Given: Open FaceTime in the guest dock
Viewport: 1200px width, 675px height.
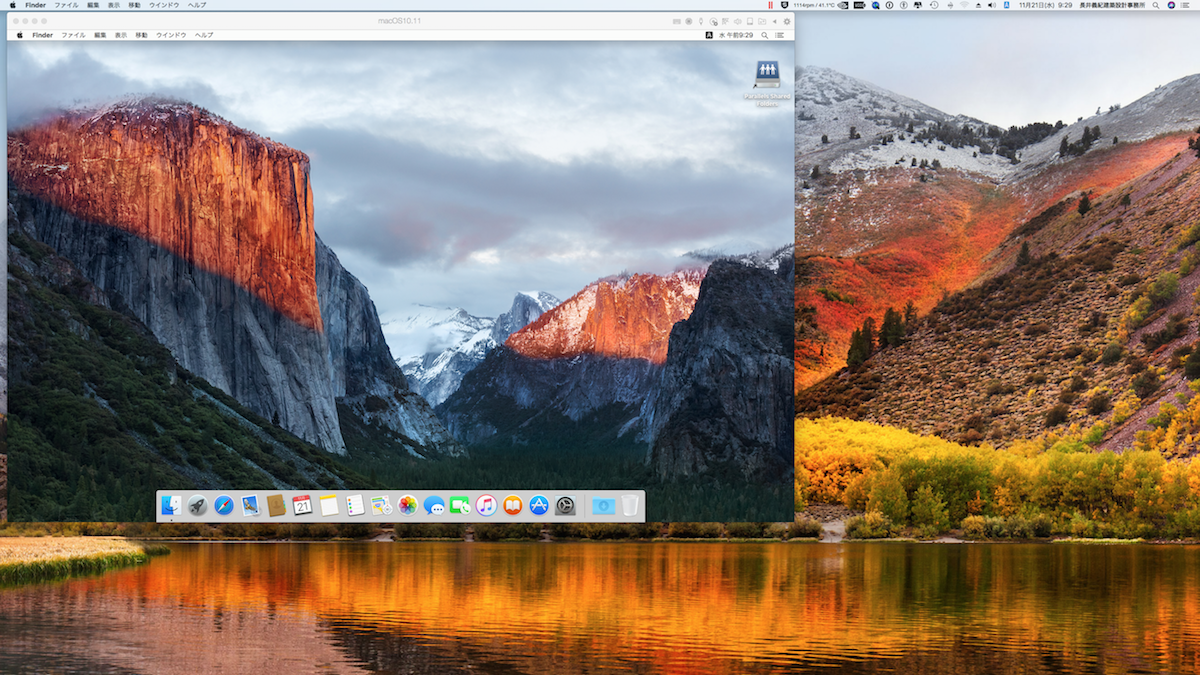Looking at the screenshot, I should (x=460, y=506).
